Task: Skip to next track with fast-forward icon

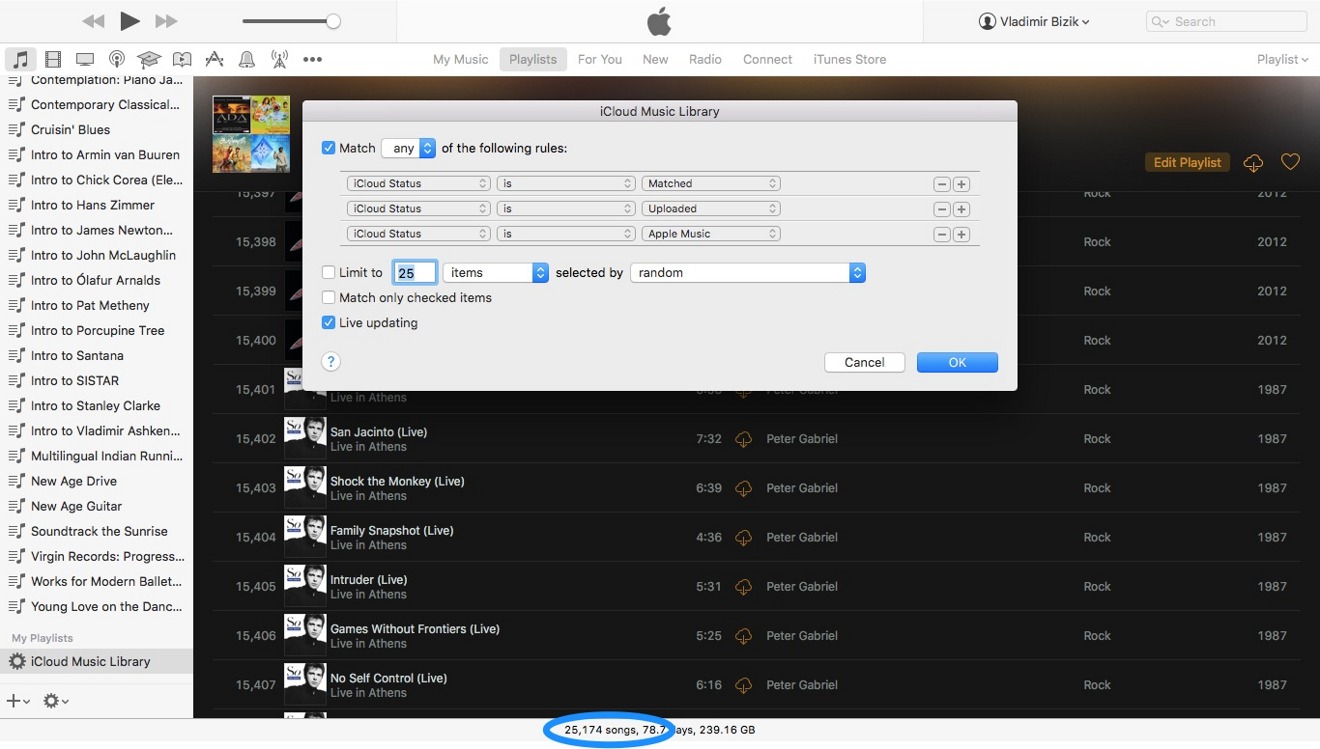Action: [166, 21]
